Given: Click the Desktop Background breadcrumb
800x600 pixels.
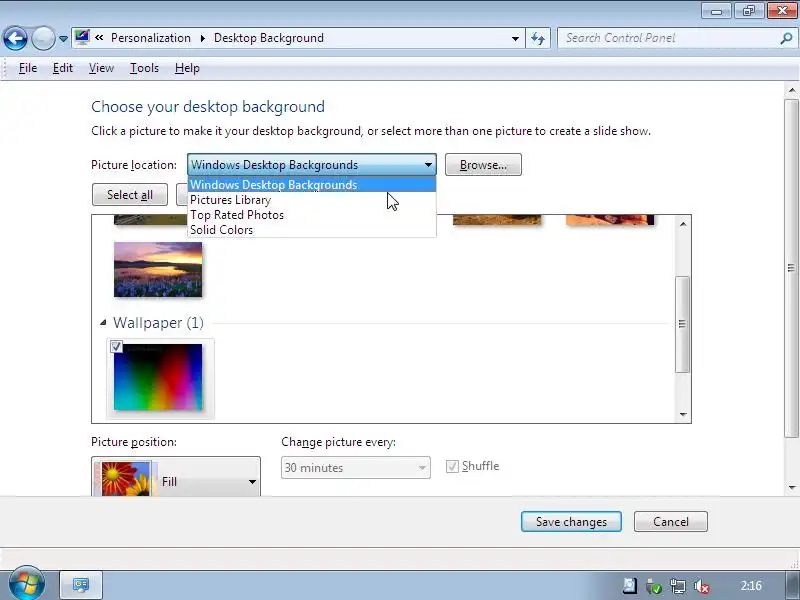Looking at the screenshot, I should [x=268, y=38].
